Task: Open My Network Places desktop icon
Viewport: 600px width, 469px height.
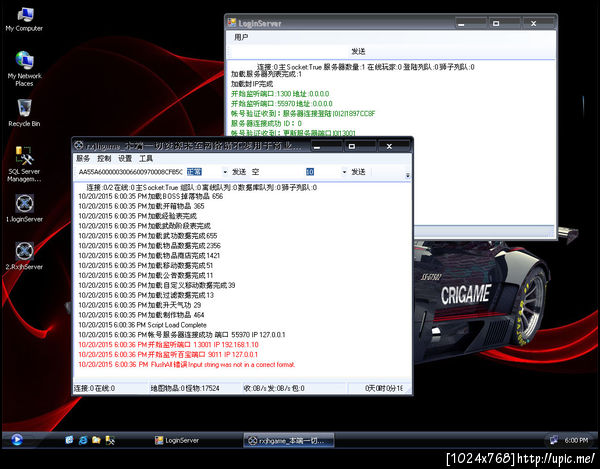Action: [24, 68]
